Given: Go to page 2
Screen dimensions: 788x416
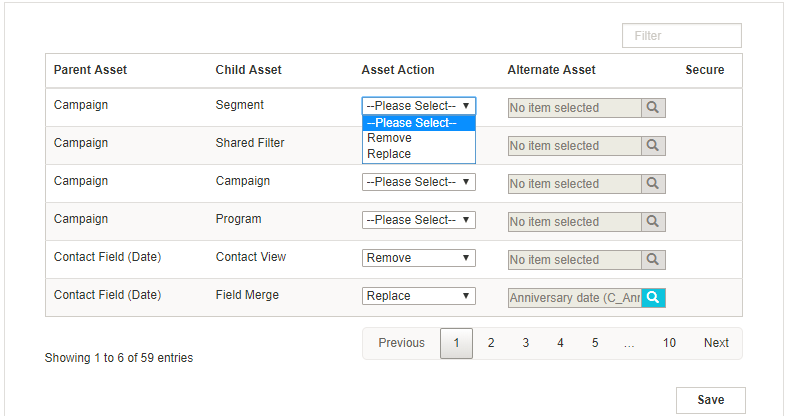Looking at the screenshot, I should [491, 343].
